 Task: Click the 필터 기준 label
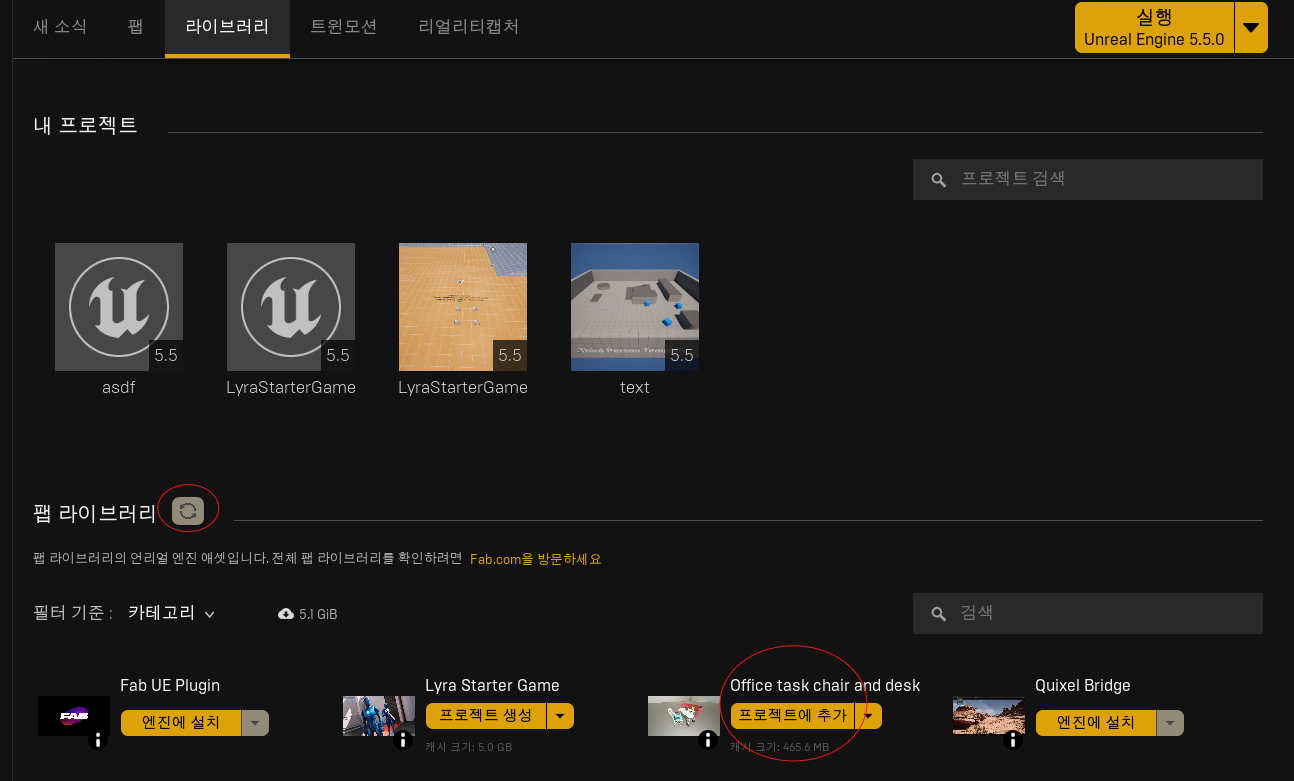click(x=73, y=613)
